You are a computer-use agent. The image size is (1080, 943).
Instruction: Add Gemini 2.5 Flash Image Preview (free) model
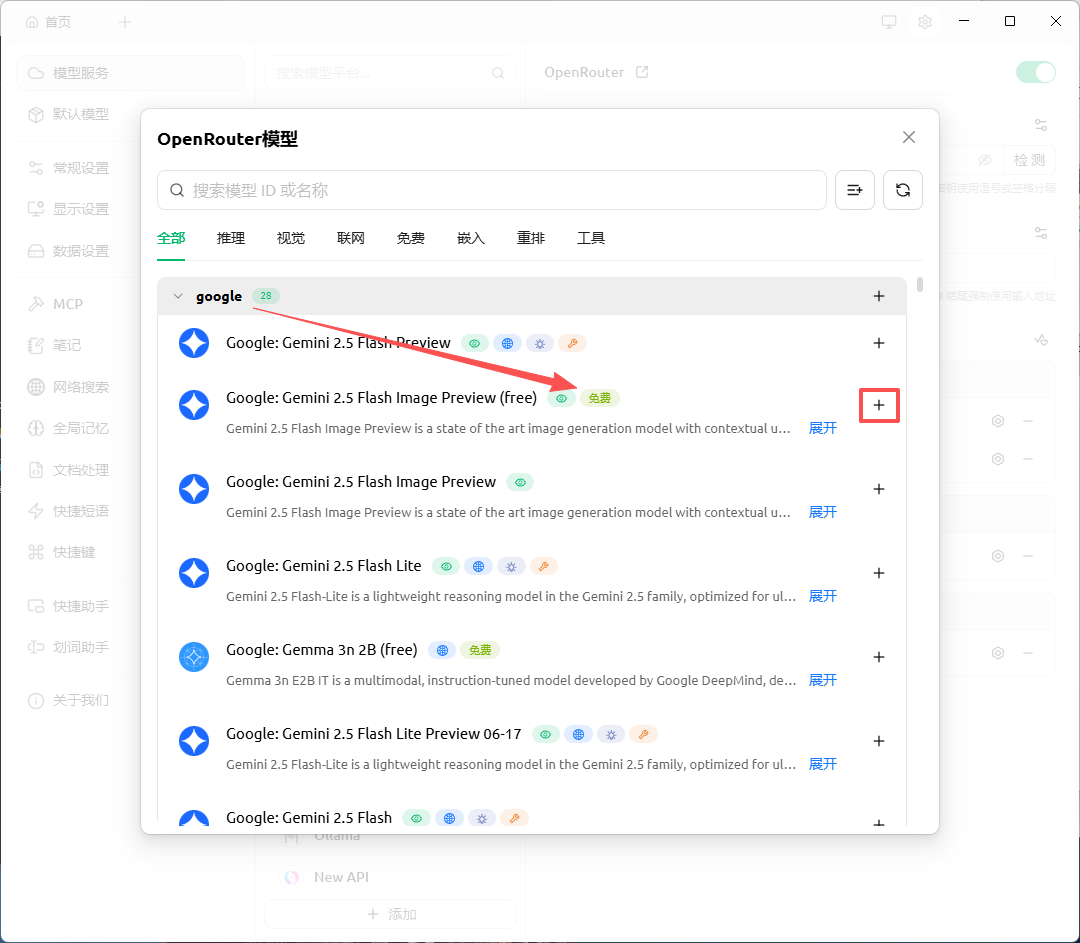click(879, 405)
